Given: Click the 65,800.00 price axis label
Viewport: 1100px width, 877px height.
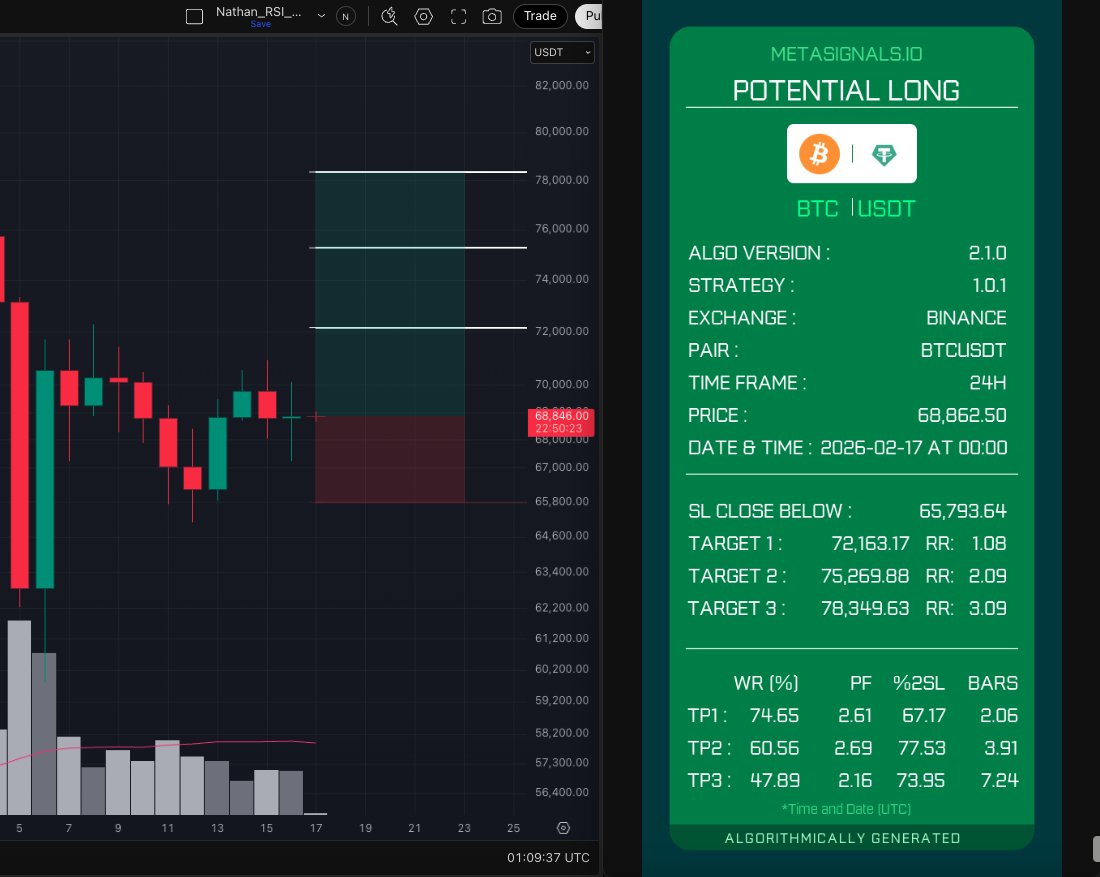Looking at the screenshot, I should [x=562, y=502].
